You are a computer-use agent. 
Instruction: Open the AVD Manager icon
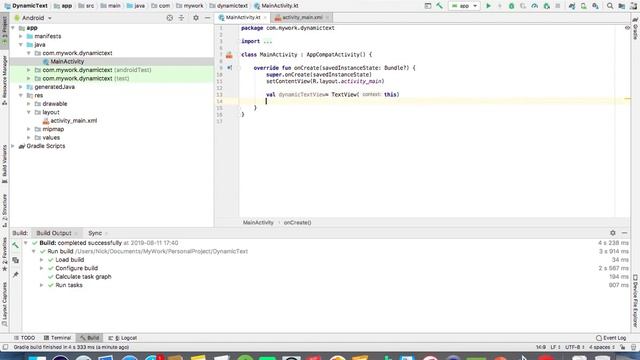[584, 6]
